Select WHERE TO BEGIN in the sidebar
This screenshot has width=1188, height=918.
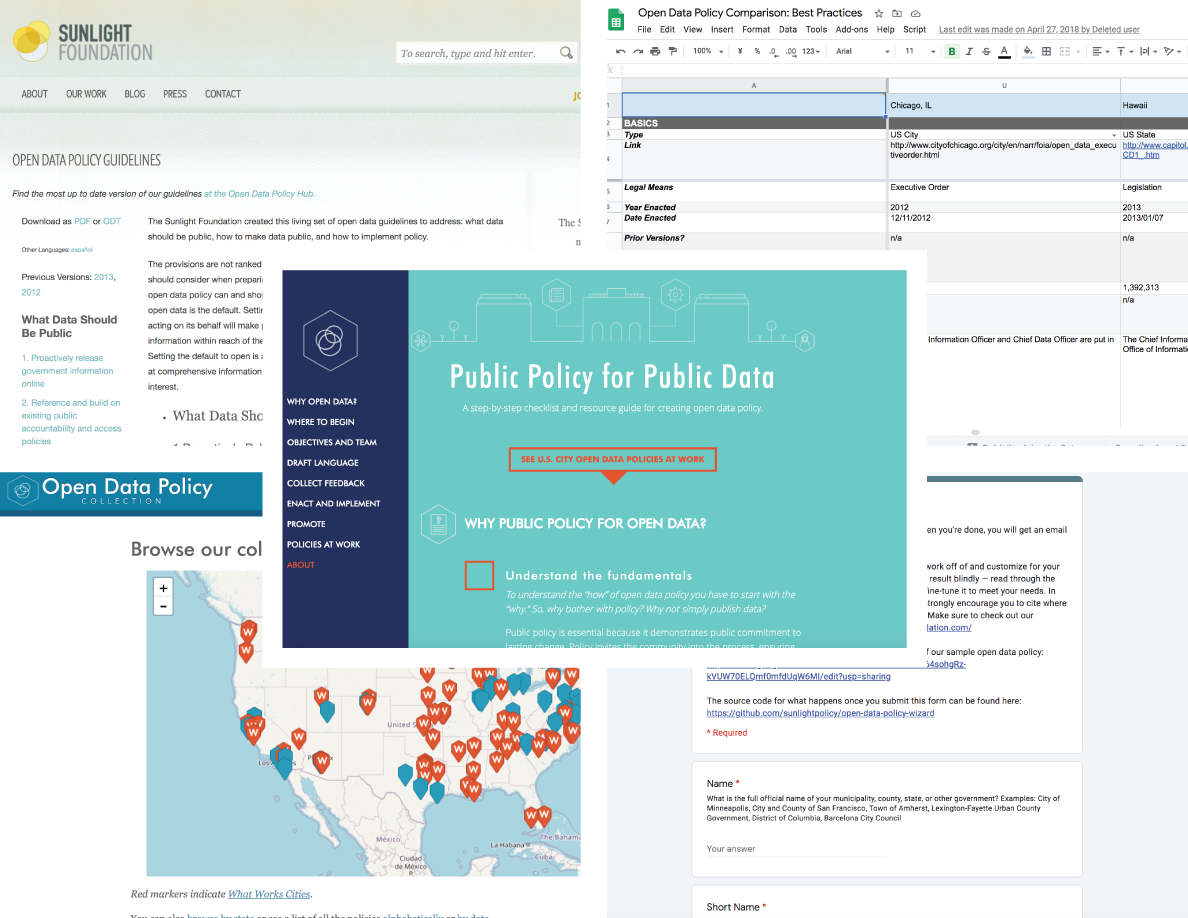click(320, 422)
